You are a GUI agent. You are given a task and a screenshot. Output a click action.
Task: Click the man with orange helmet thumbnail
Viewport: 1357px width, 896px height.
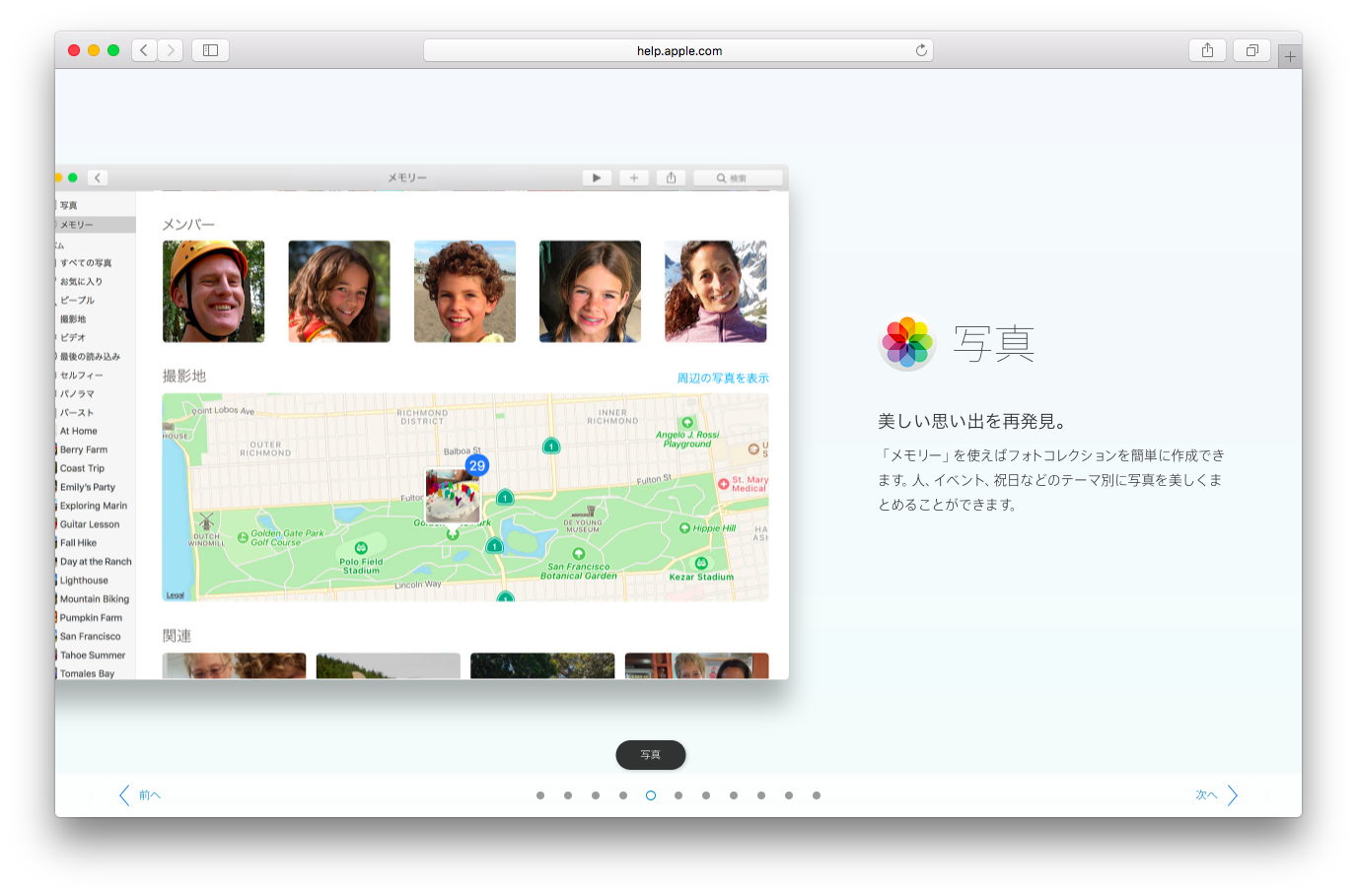coord(214,292)
